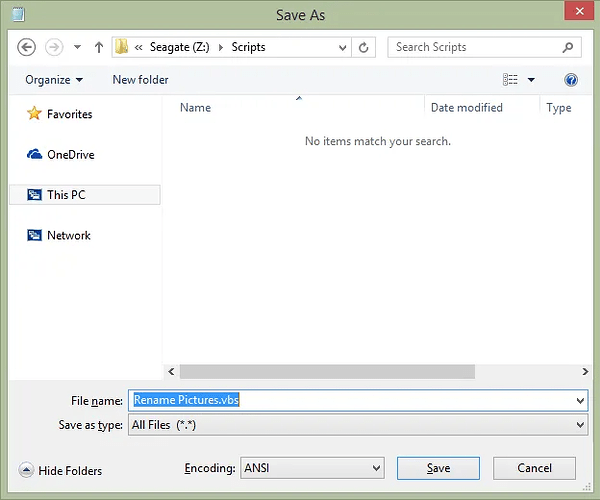
Task: Go up one folder level
Action: (99, 47)
